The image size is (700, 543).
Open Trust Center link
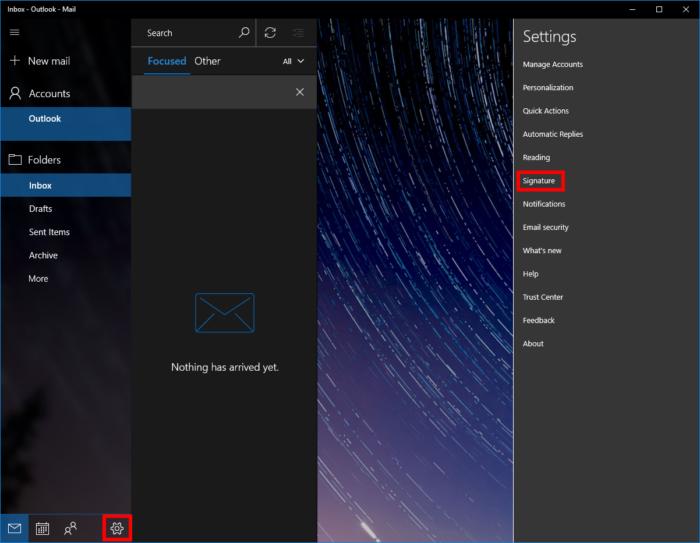pyautogui.click(x=542, y=297)
